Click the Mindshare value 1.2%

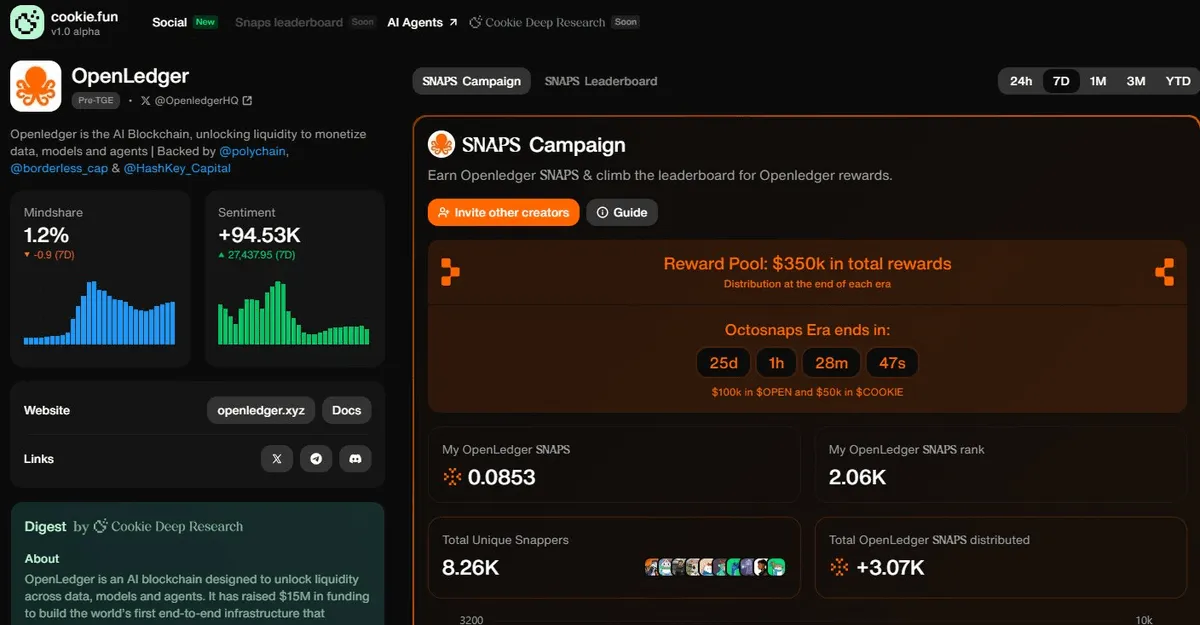[46, 235]
